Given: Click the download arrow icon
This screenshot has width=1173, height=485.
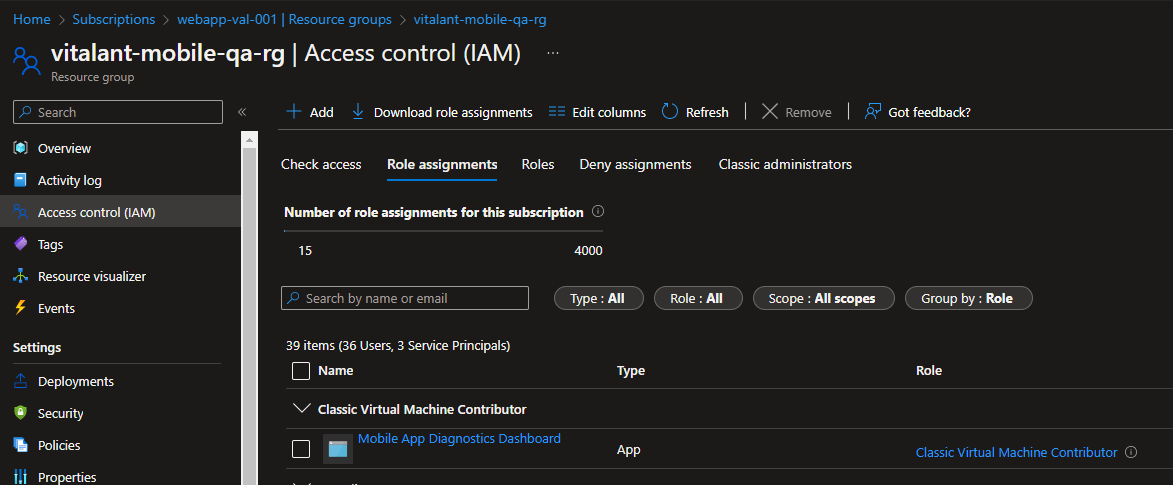Looking at the screenshot, I should tap(358, 112).
